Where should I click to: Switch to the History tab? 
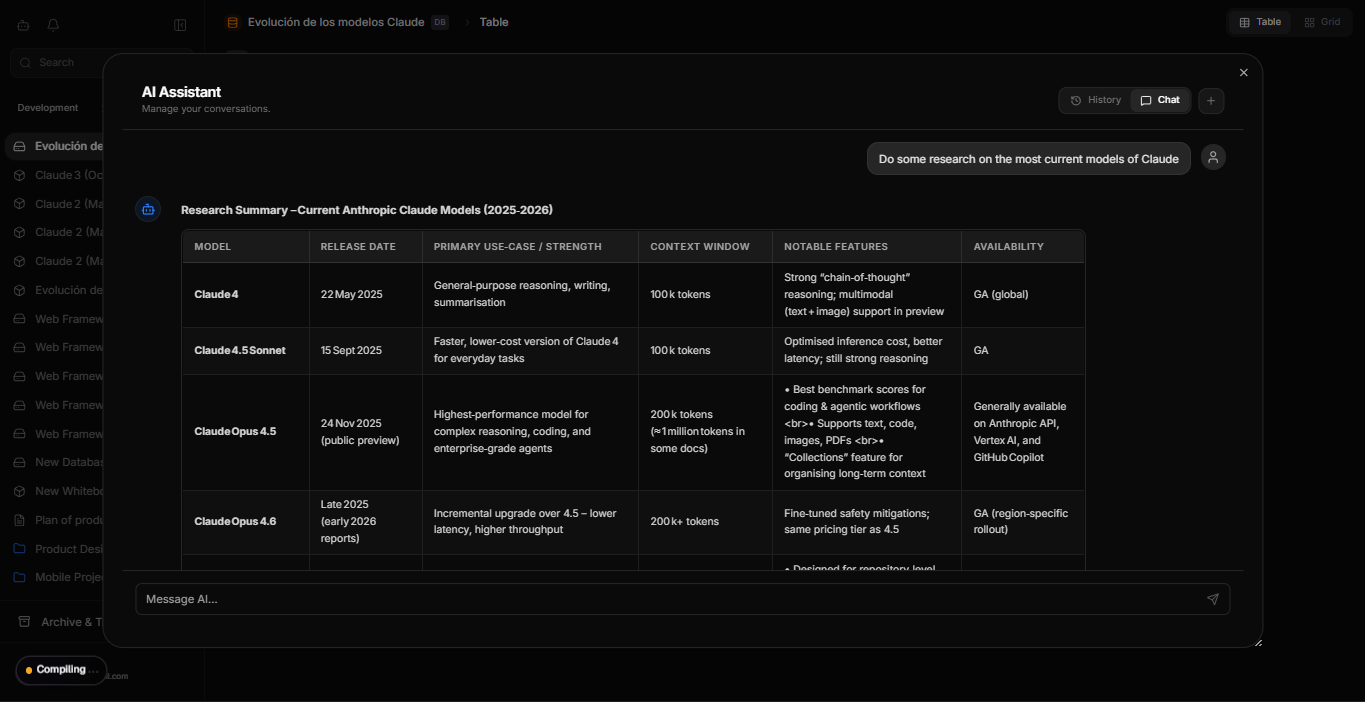tap(1096, 100)
